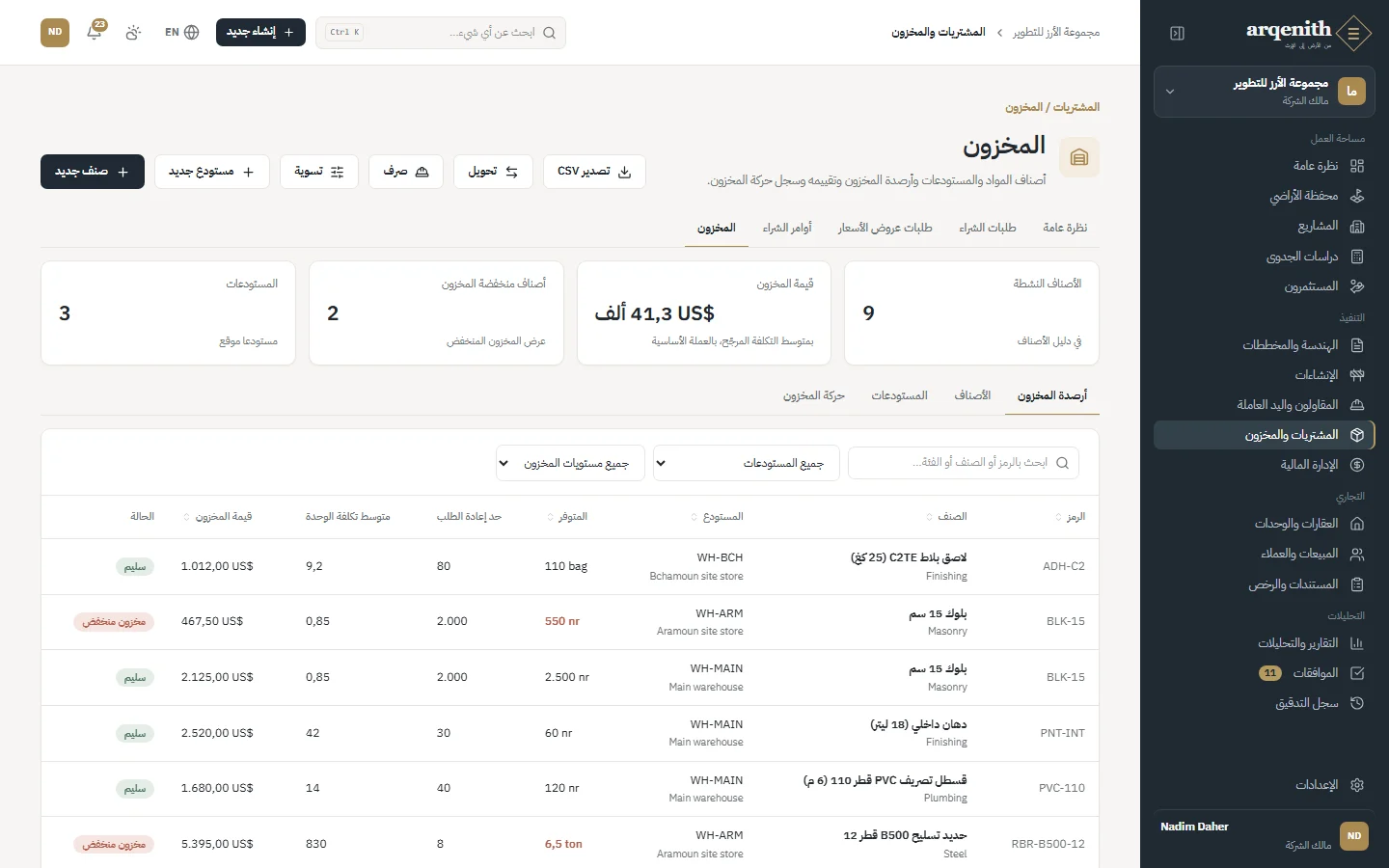Open نظرة عامة in the sidebar
The width and height of the screenshot is (1389, 868).
(x=1265, y=166)
